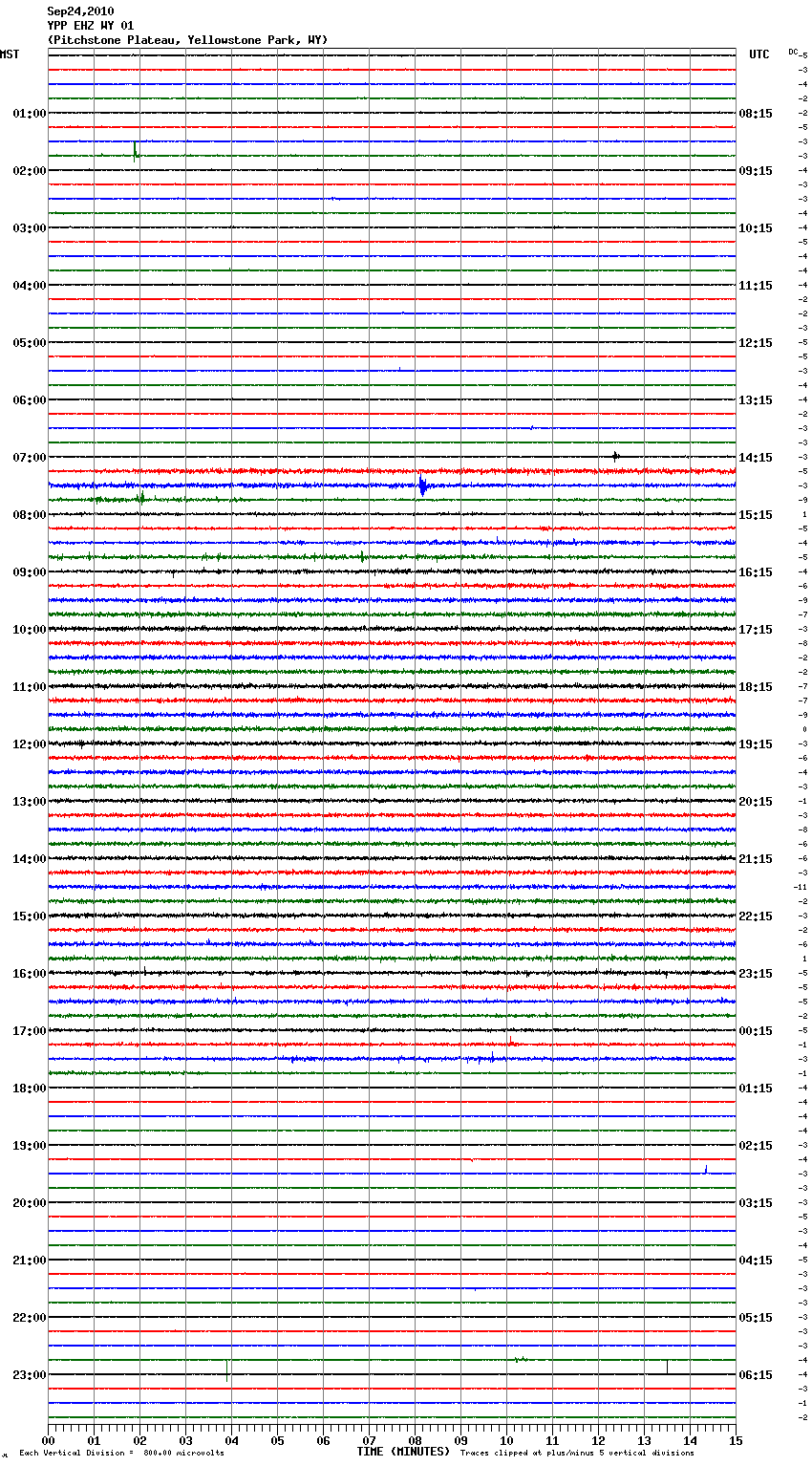Click the black event burst on 07:00 trace

click(615, 457)
